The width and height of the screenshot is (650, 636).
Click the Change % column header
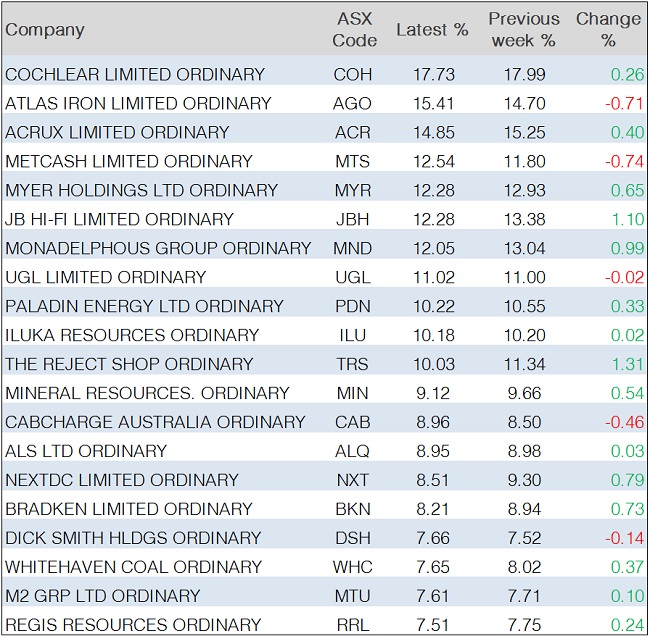tap(608, 30)
